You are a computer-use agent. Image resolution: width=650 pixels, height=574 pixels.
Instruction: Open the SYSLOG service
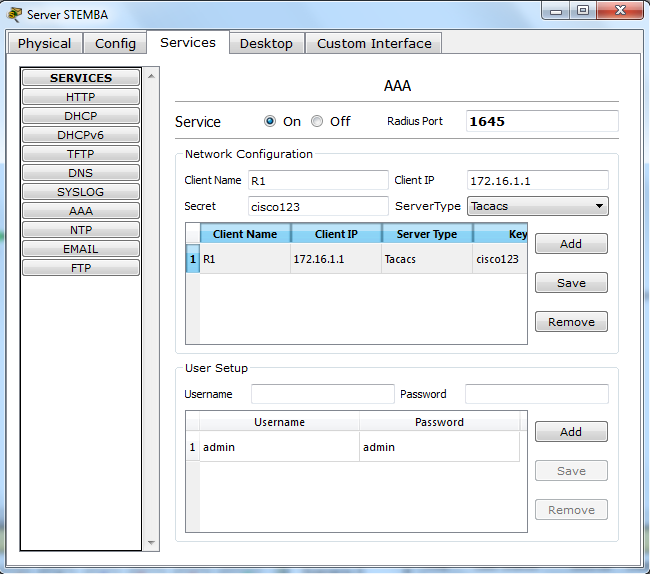coord(81,192)
